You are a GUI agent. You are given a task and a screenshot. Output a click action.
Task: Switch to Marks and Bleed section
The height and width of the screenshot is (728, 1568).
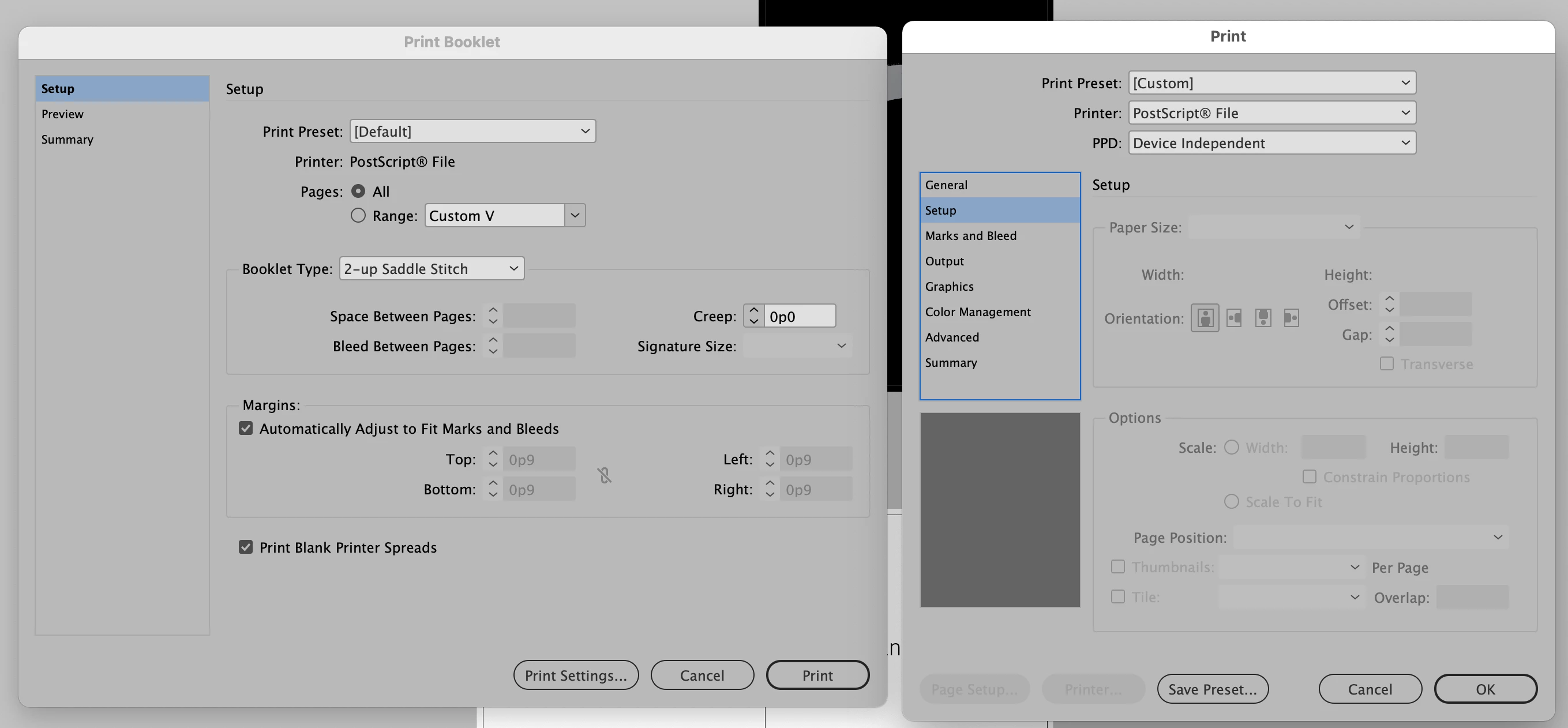click(970, 235)
